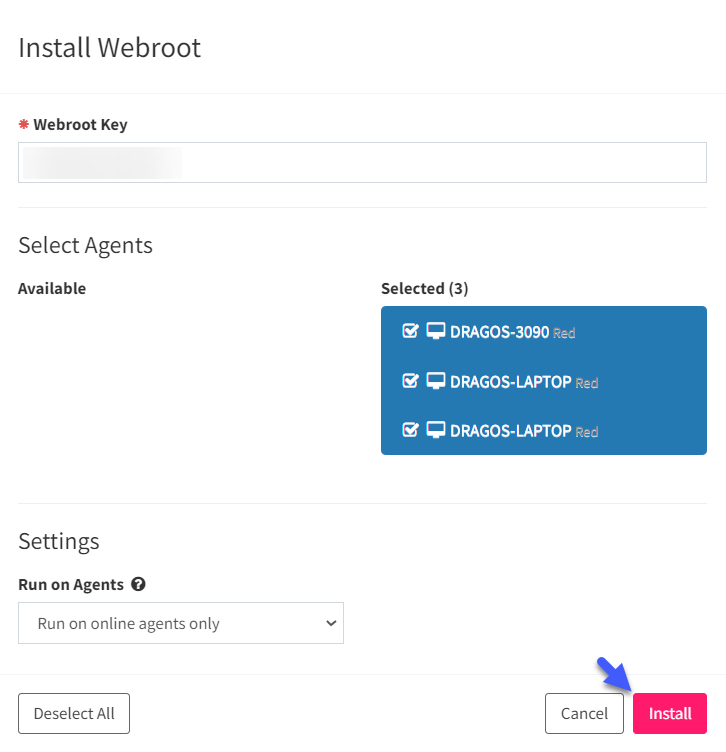Click the Deselect All button

coord(74,713)
